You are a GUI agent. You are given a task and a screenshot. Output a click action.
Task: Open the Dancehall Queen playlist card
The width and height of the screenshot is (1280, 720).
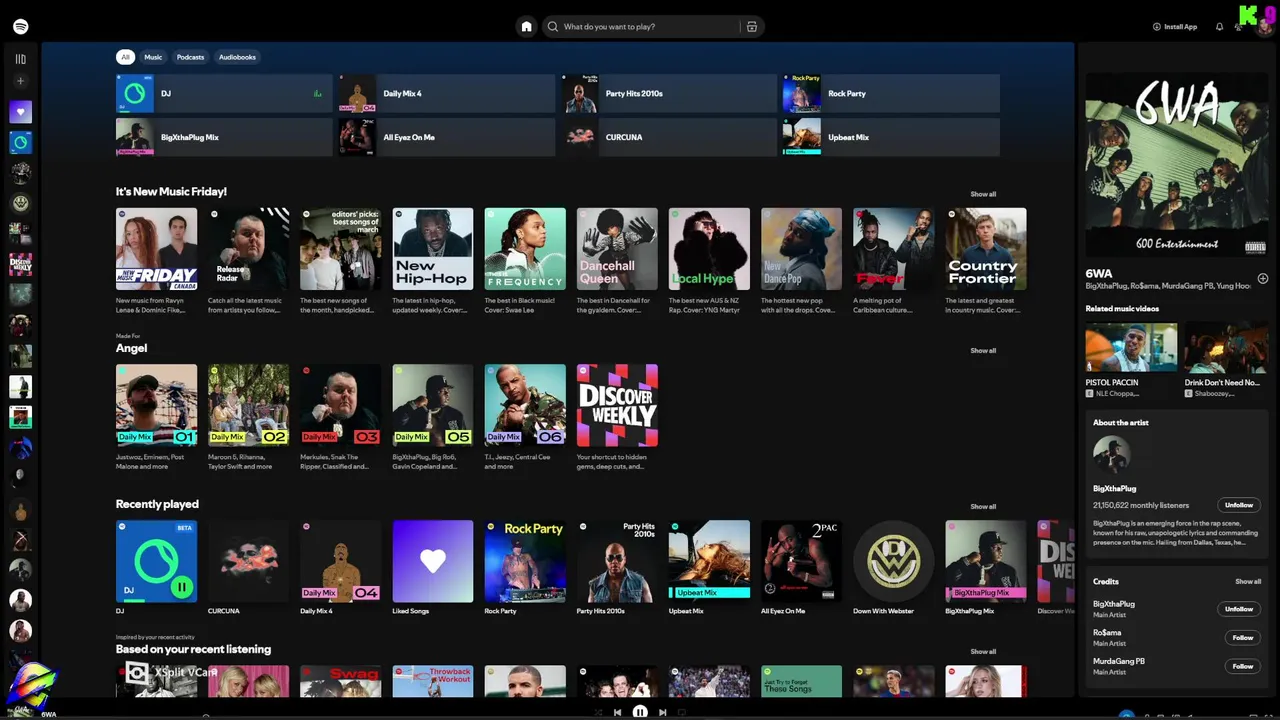pyautogui.click(x=617, y=249)
